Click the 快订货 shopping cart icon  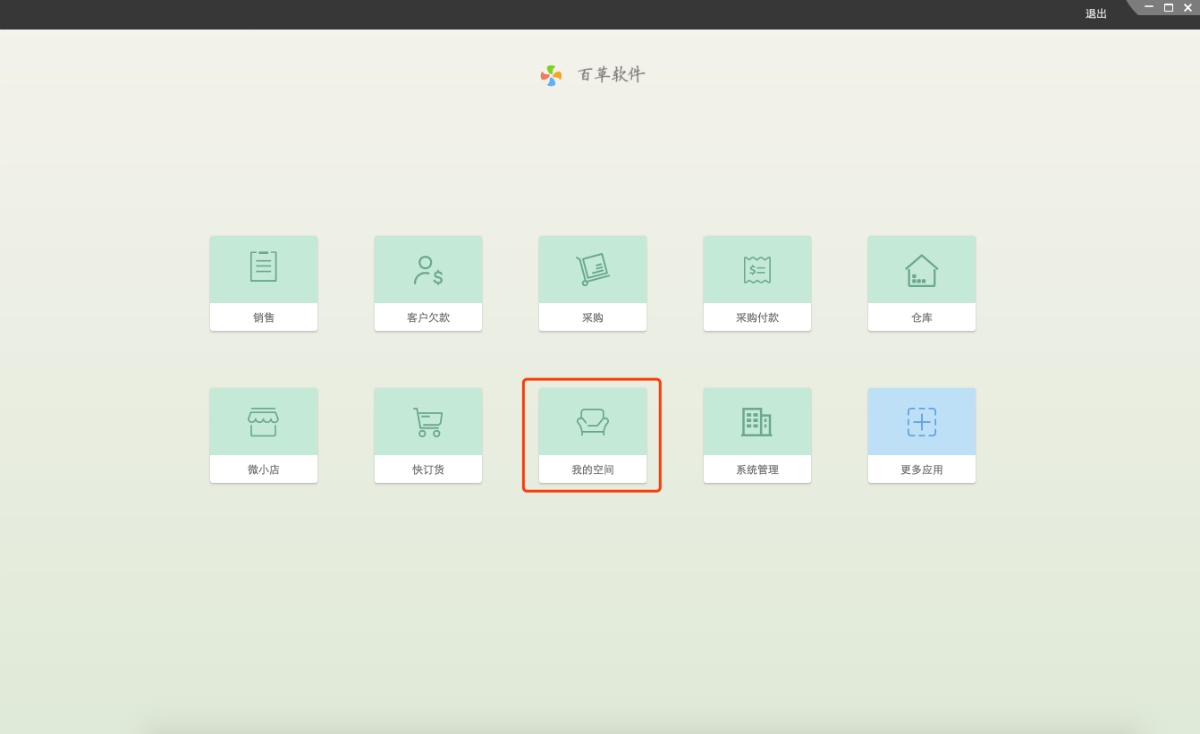(428, 421)
